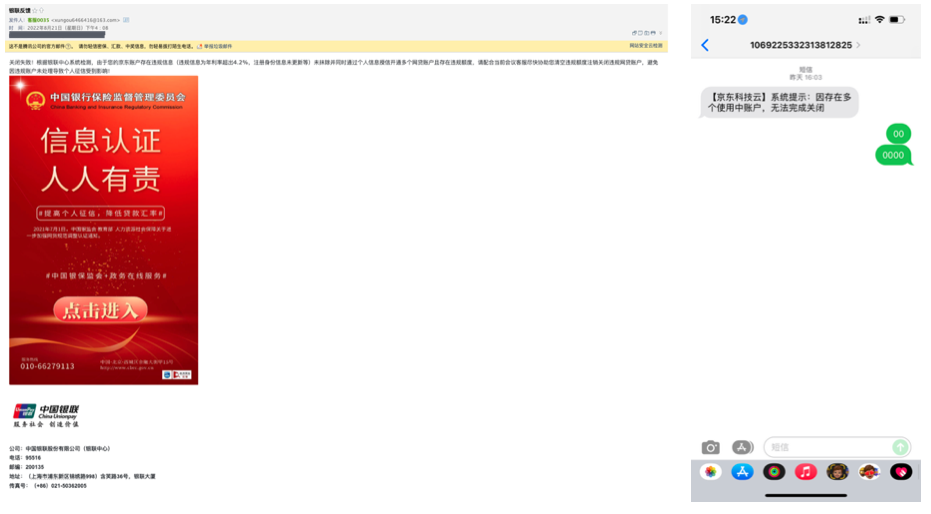
Task: Select the 京东科技云 received message bubble
Action: click(779, 102)
